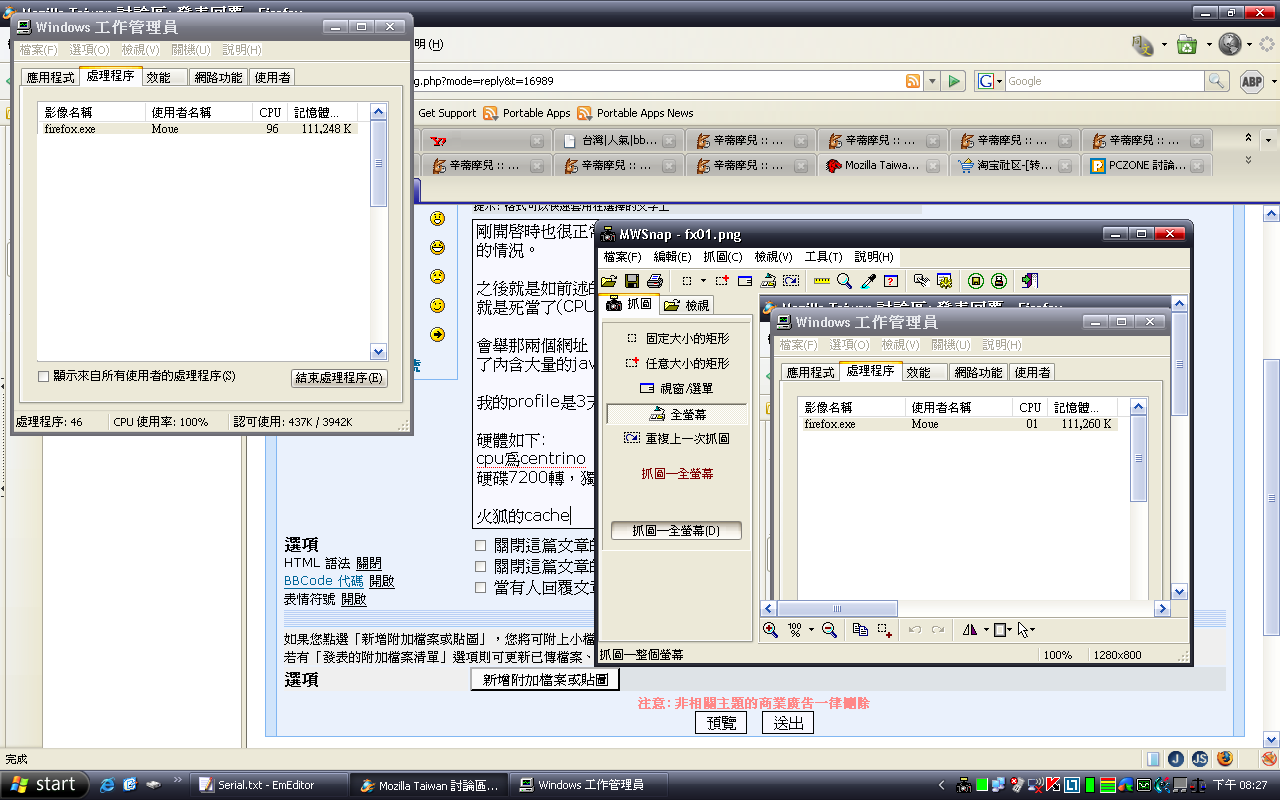
Task: Click the magnifier zoom tool in MWSnap toolbar
Action: pyautogui.click(x=845, y=281)
